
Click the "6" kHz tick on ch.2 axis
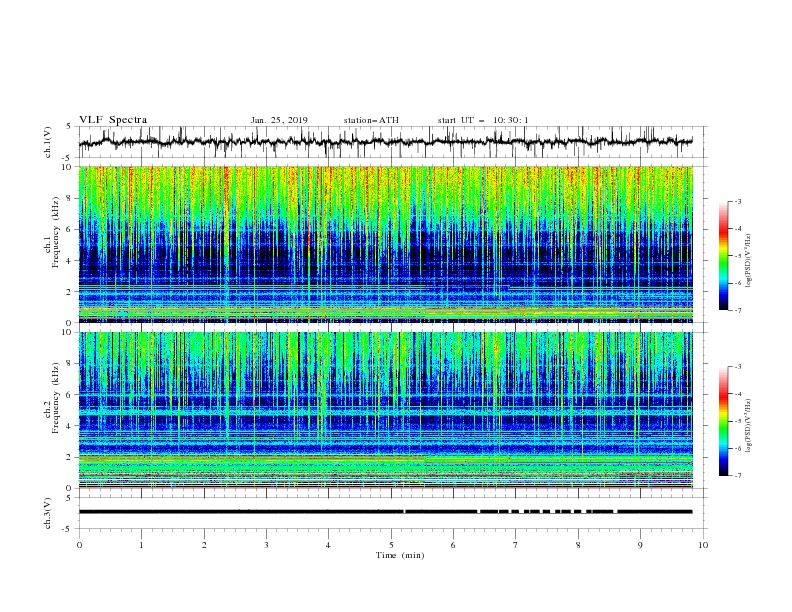click(x=71, y=395)
